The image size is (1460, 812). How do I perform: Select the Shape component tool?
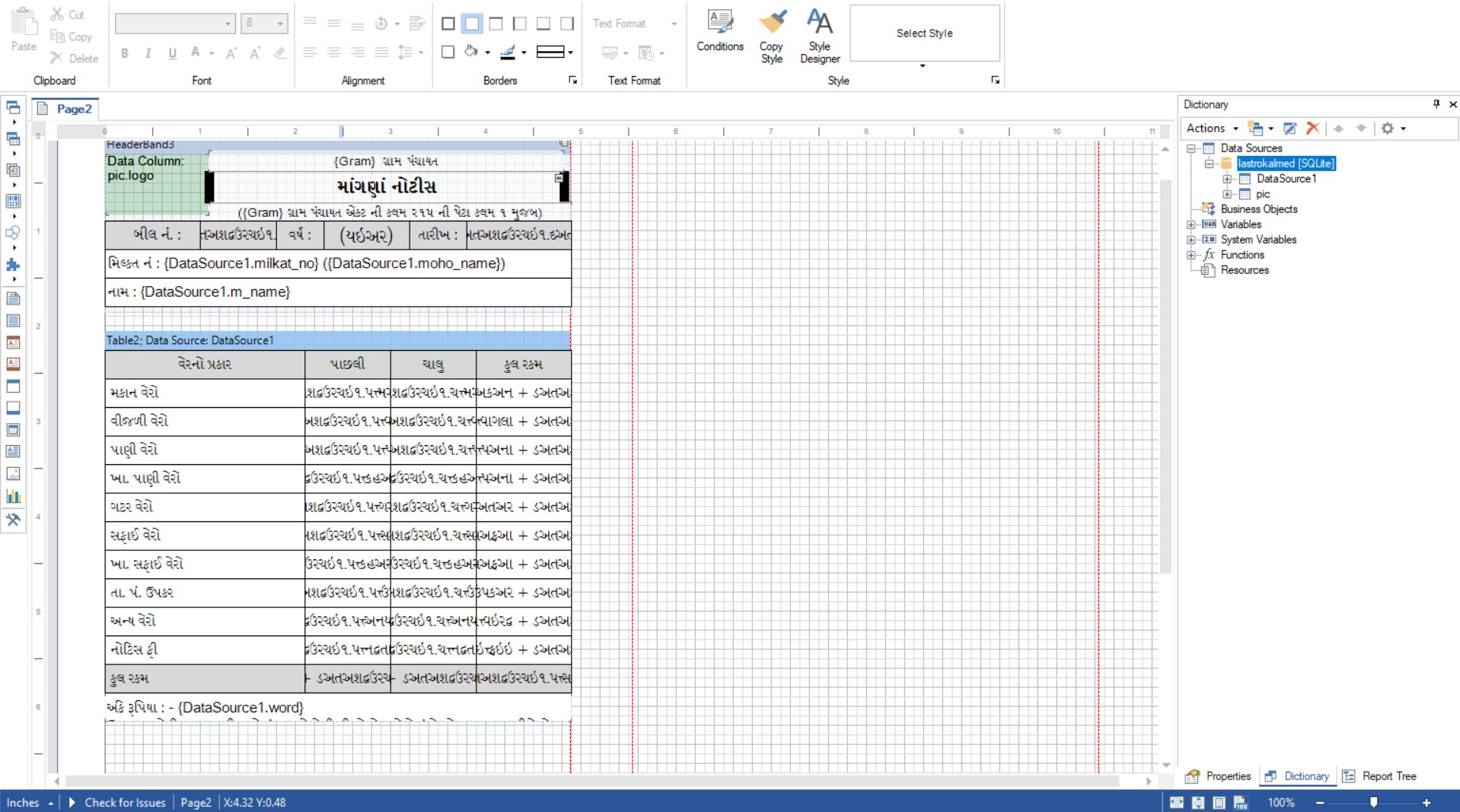click(x=13, y=232)
